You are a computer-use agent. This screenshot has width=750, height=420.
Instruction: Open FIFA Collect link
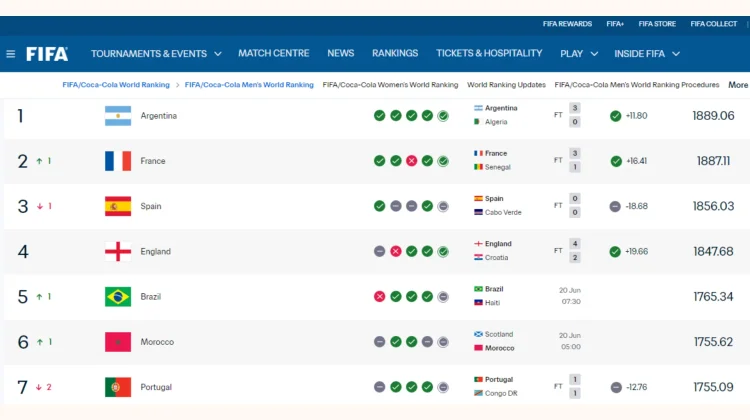pyautogui.click(x=714, y=24)
